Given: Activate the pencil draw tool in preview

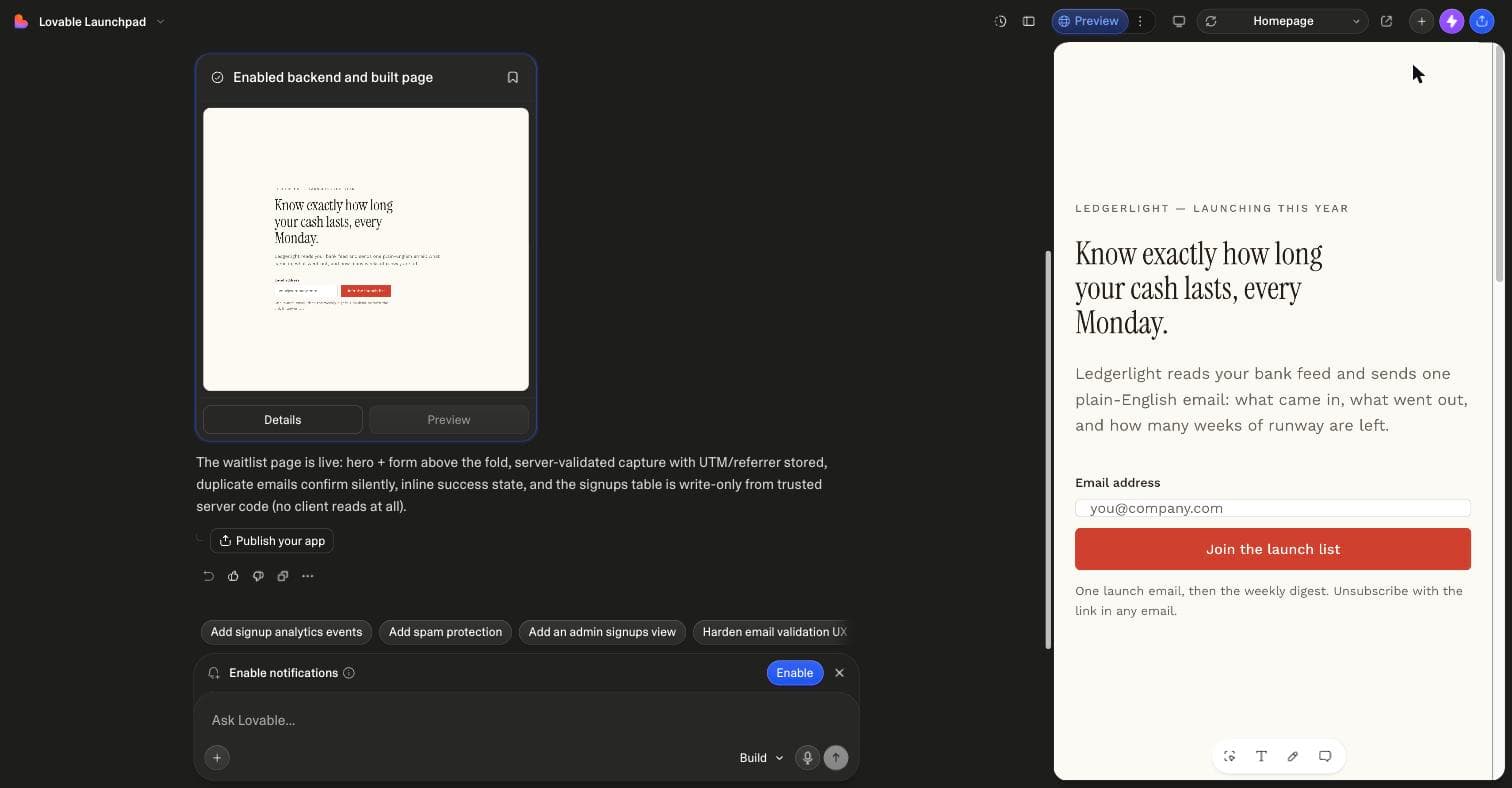Looking at the screenshot, I should pyautogui.click(x=1293, y=756).
